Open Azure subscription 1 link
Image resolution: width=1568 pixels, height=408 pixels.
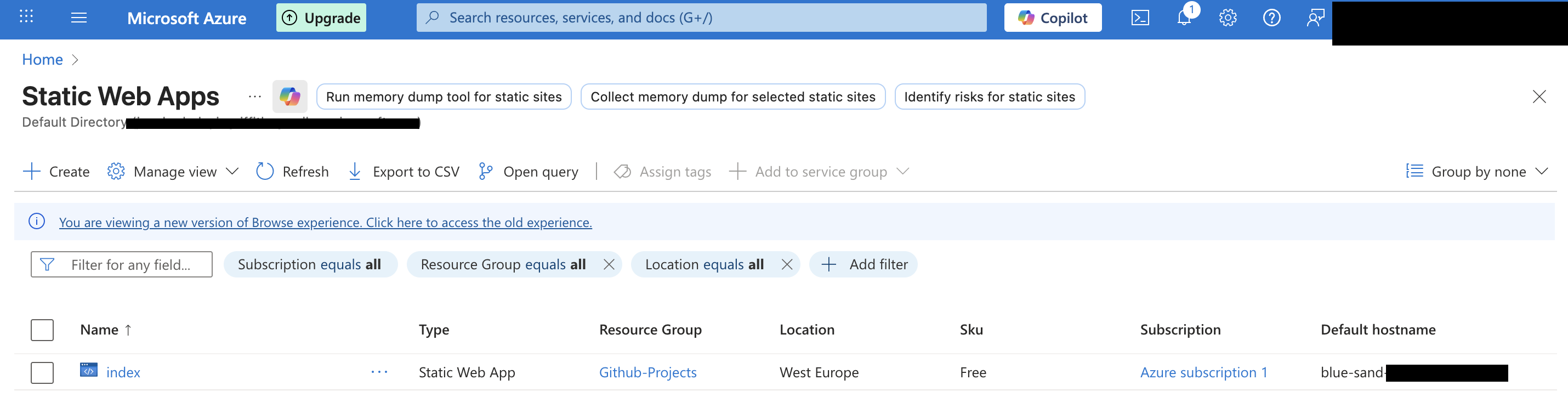(x=1204, y=373)
